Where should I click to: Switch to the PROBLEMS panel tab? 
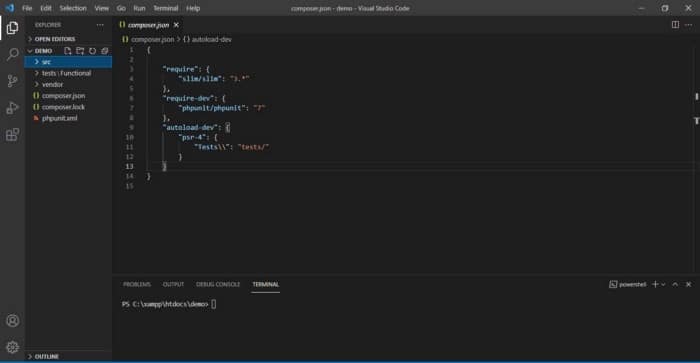pos(137,284)
